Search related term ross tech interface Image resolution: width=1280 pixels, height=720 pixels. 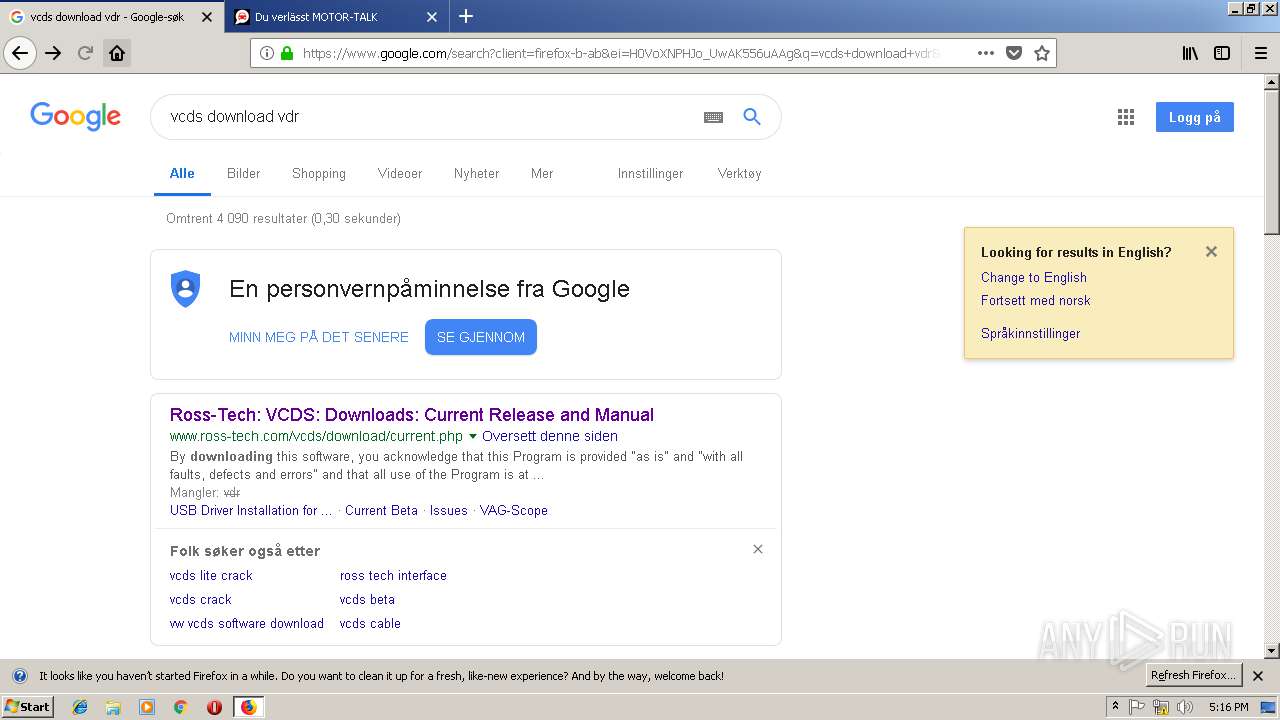pos(393,576)
